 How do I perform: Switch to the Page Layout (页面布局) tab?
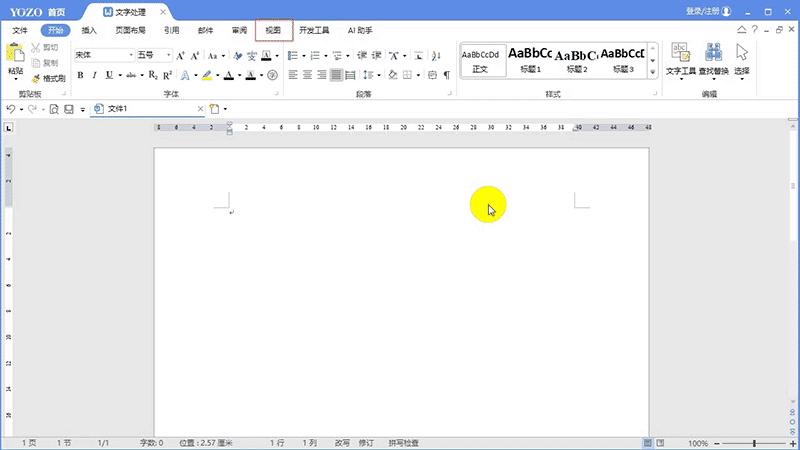[130, 30]
